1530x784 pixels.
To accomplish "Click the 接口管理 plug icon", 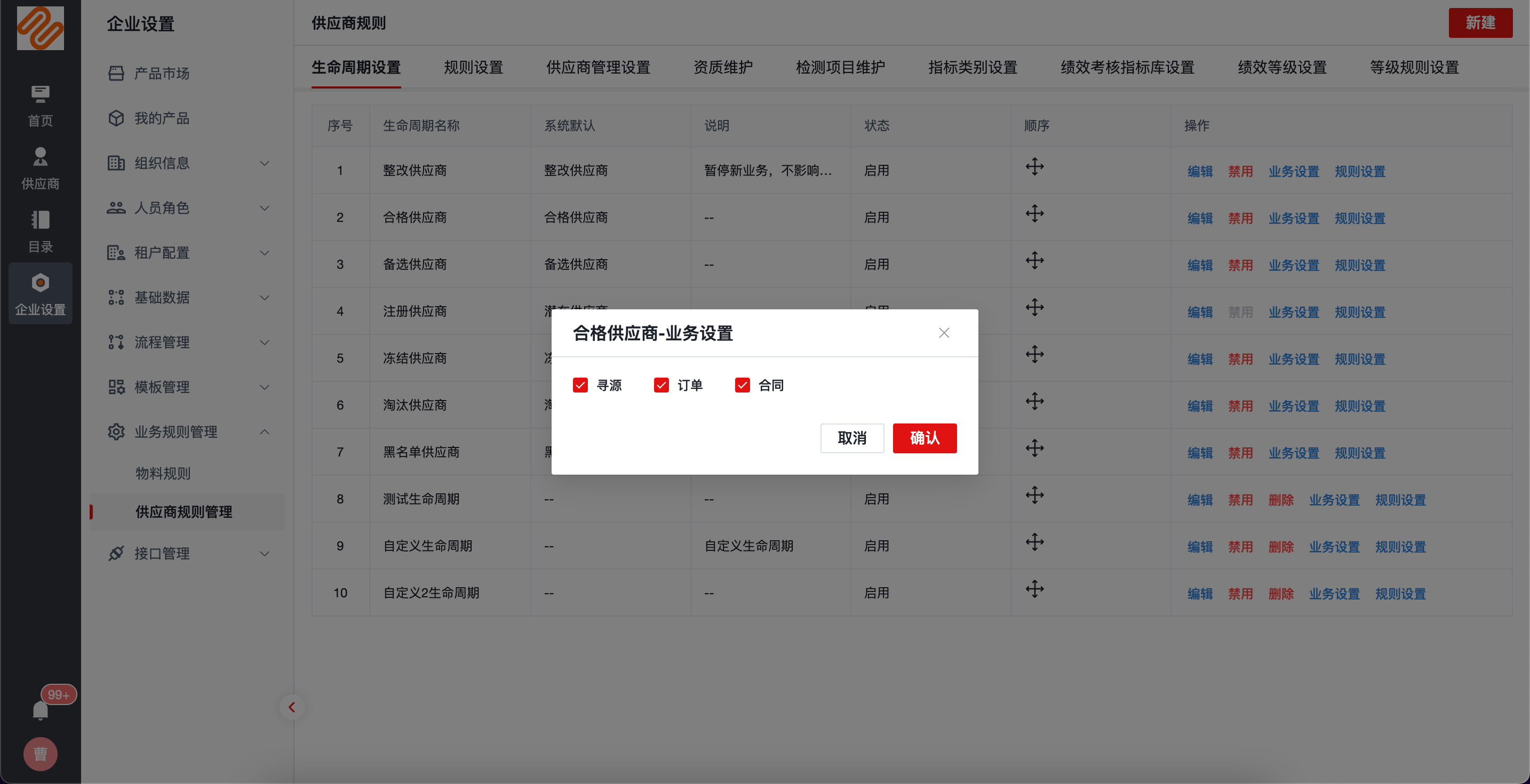I will pyautogui.click(x=116, y=554).
